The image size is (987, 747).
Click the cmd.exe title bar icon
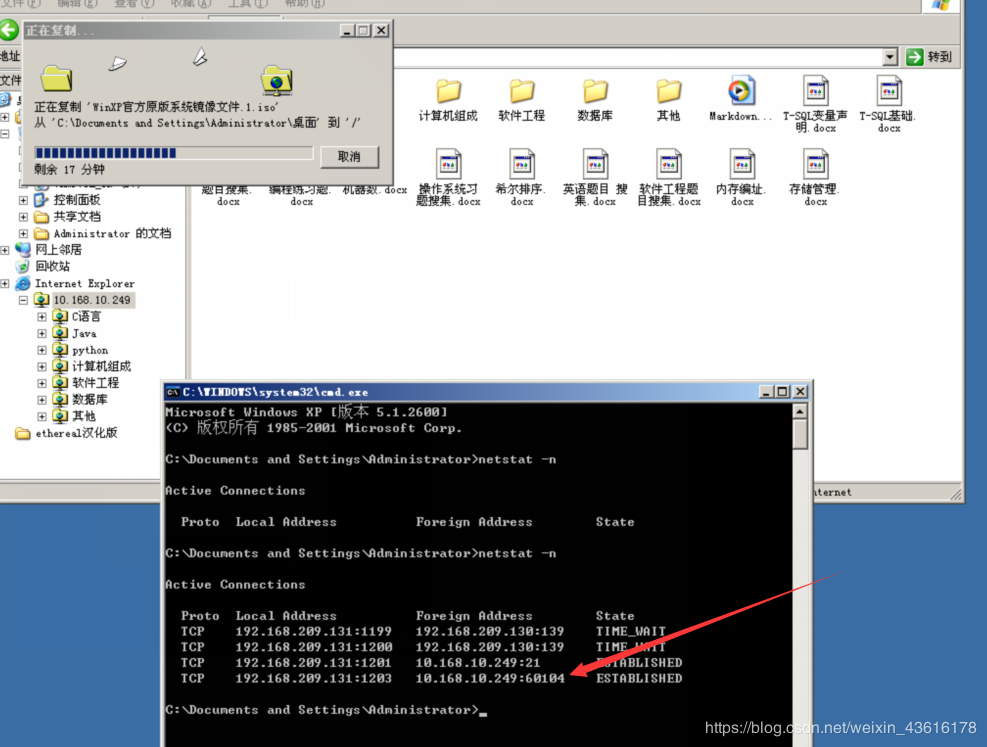pos(172,392)
